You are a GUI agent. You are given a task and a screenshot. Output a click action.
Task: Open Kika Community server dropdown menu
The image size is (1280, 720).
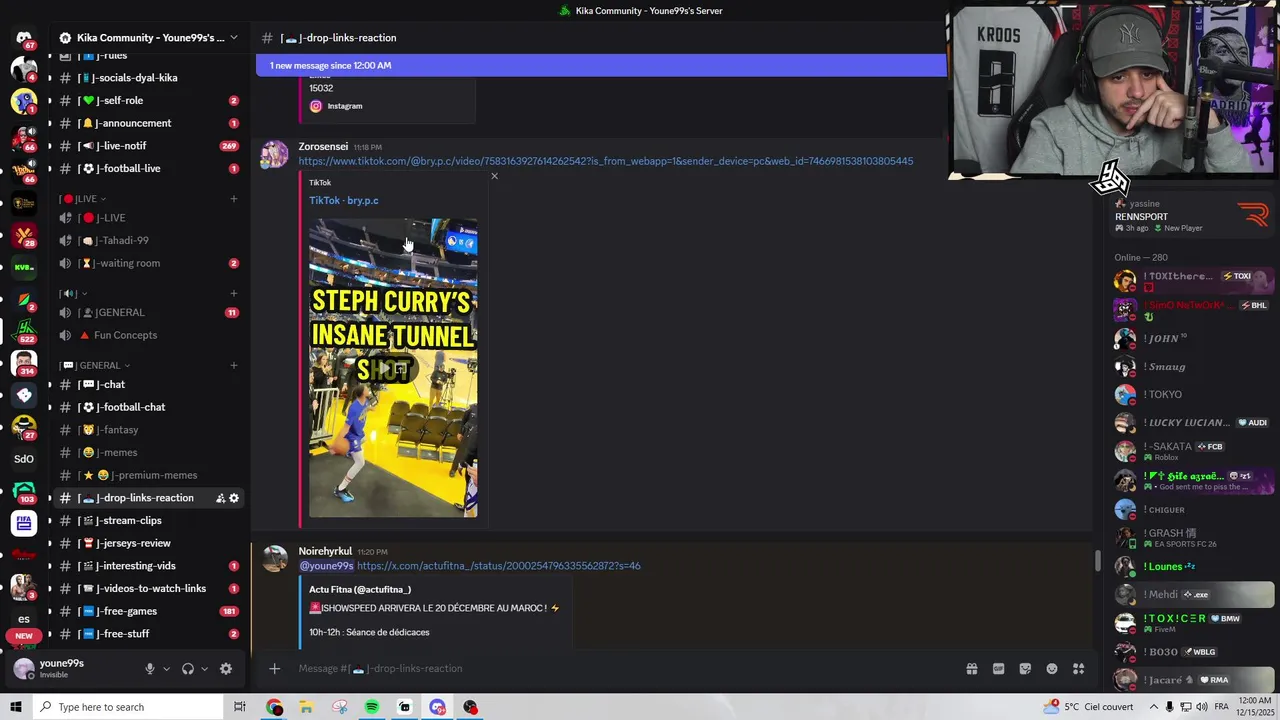point(150,38)
